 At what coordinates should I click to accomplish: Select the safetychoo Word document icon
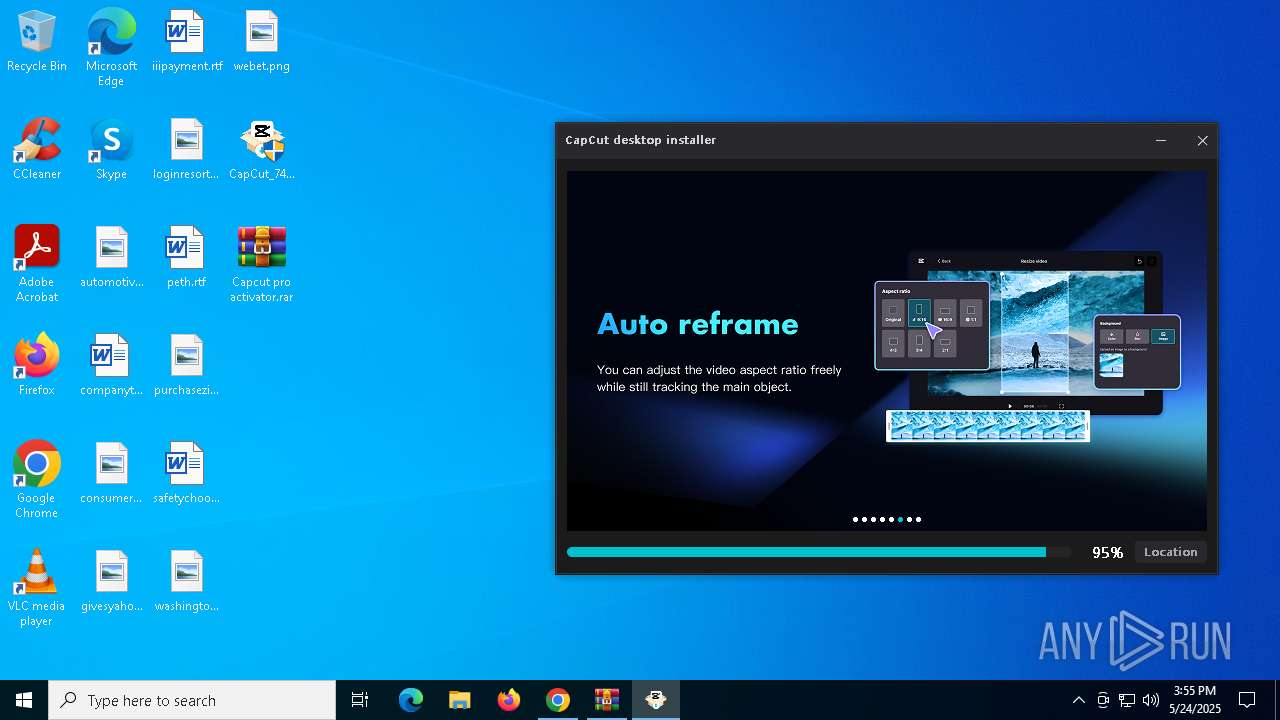point(187,474)
